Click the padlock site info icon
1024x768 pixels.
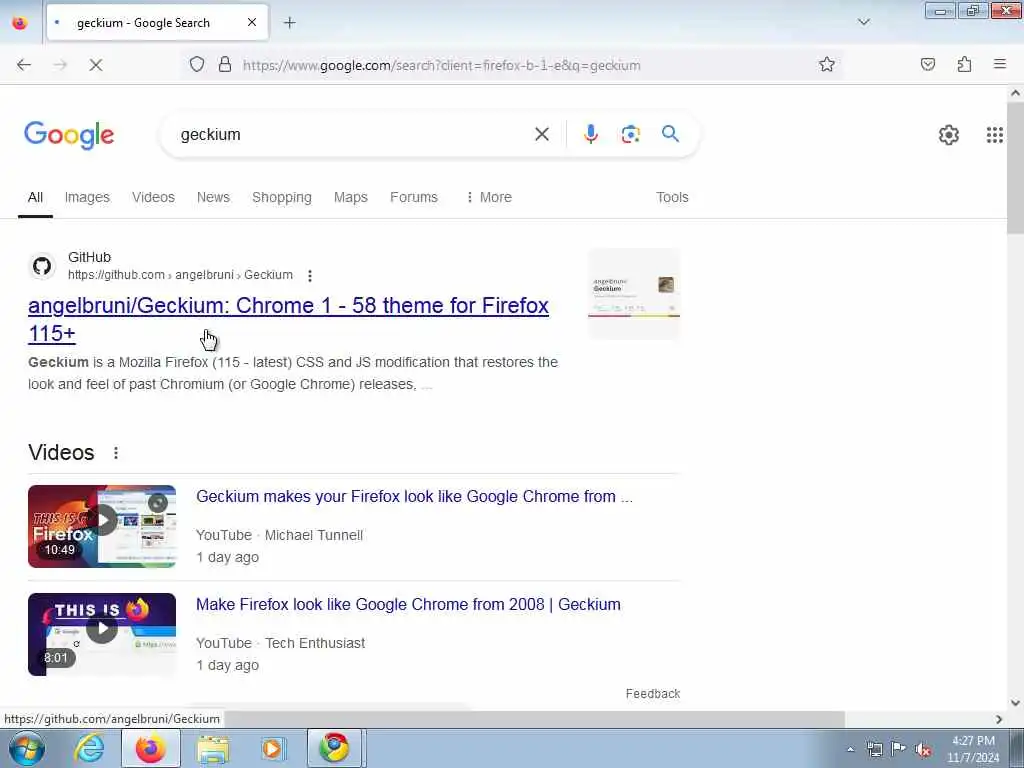pyautogui.click(x=225, y=65)
